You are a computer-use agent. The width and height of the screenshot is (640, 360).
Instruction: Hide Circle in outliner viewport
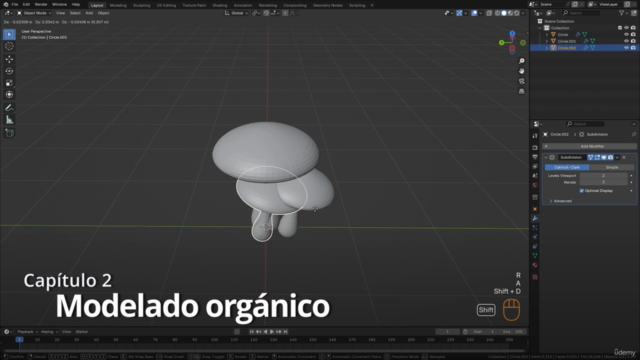click(x=626, y=35)
